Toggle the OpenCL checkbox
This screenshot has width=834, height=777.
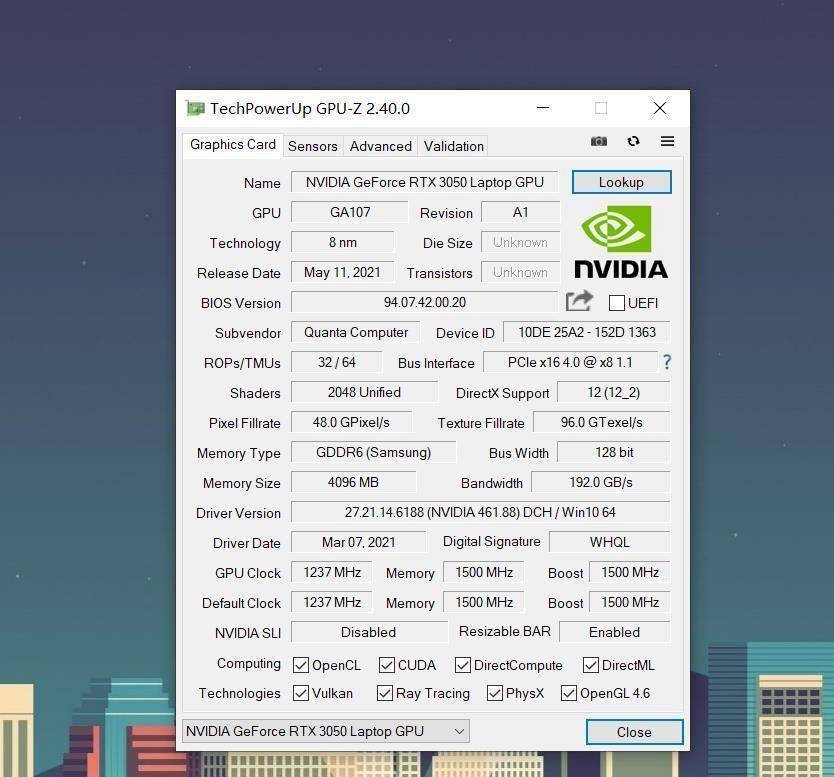(300, 665)
